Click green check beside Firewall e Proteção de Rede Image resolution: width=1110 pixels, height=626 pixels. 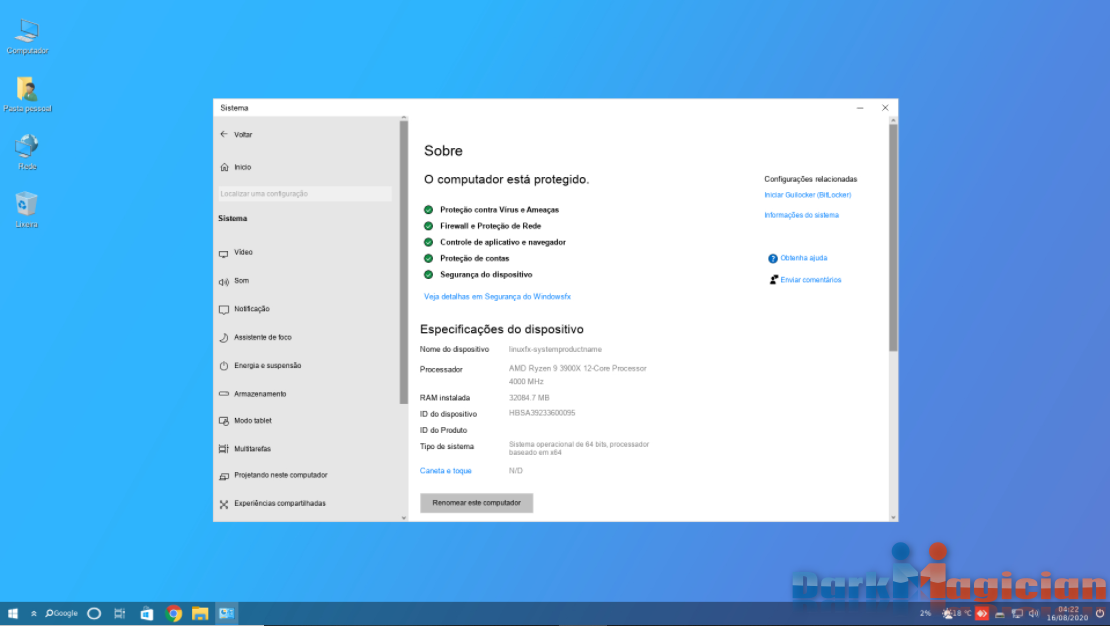click(x=428, y=226)
